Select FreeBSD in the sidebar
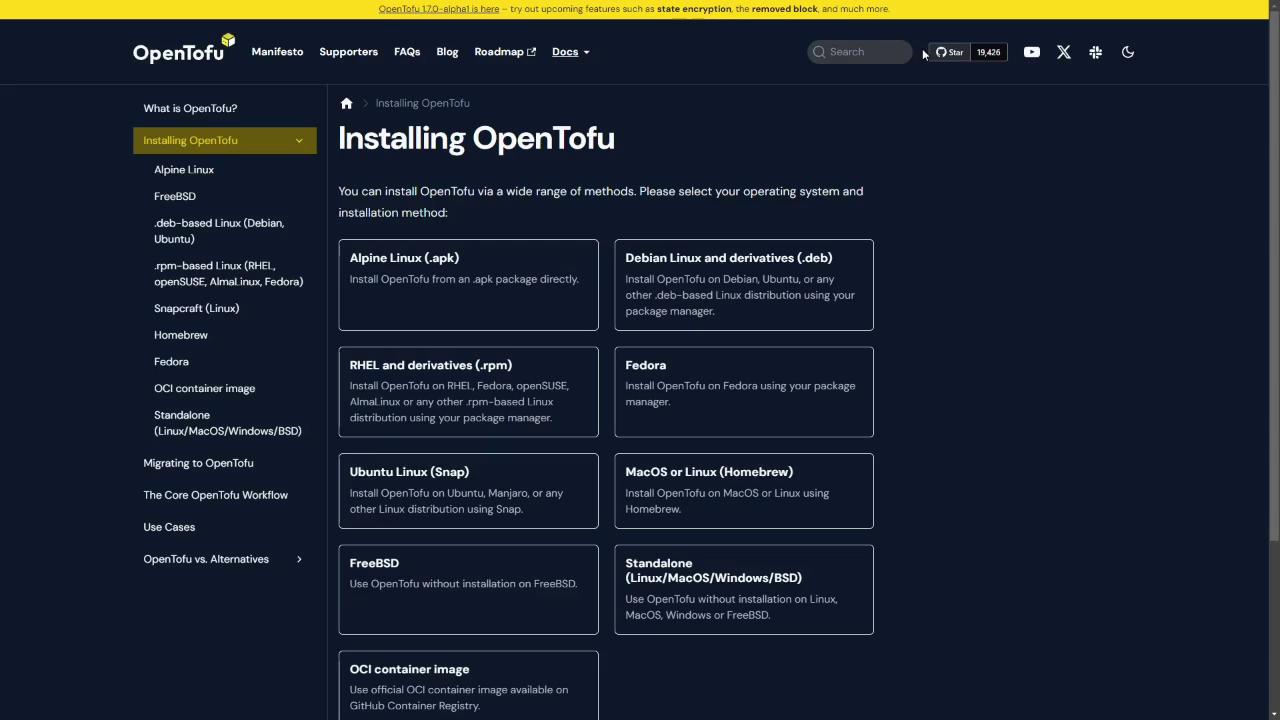Image resolution: width=1280 pixels, height=720 pixels. pyautogui.click(x=175, y=197)
